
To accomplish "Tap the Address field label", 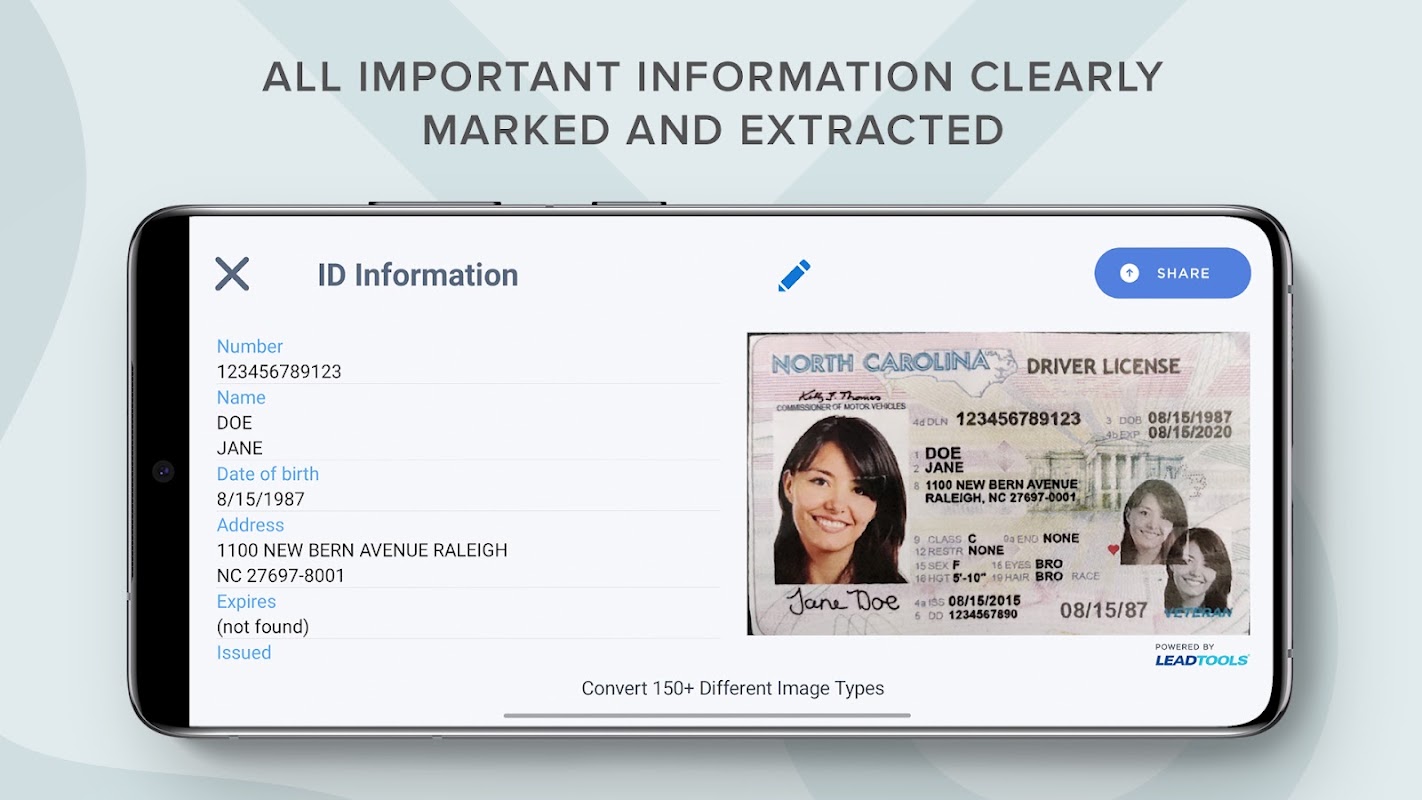I will (x=251, y=525).
